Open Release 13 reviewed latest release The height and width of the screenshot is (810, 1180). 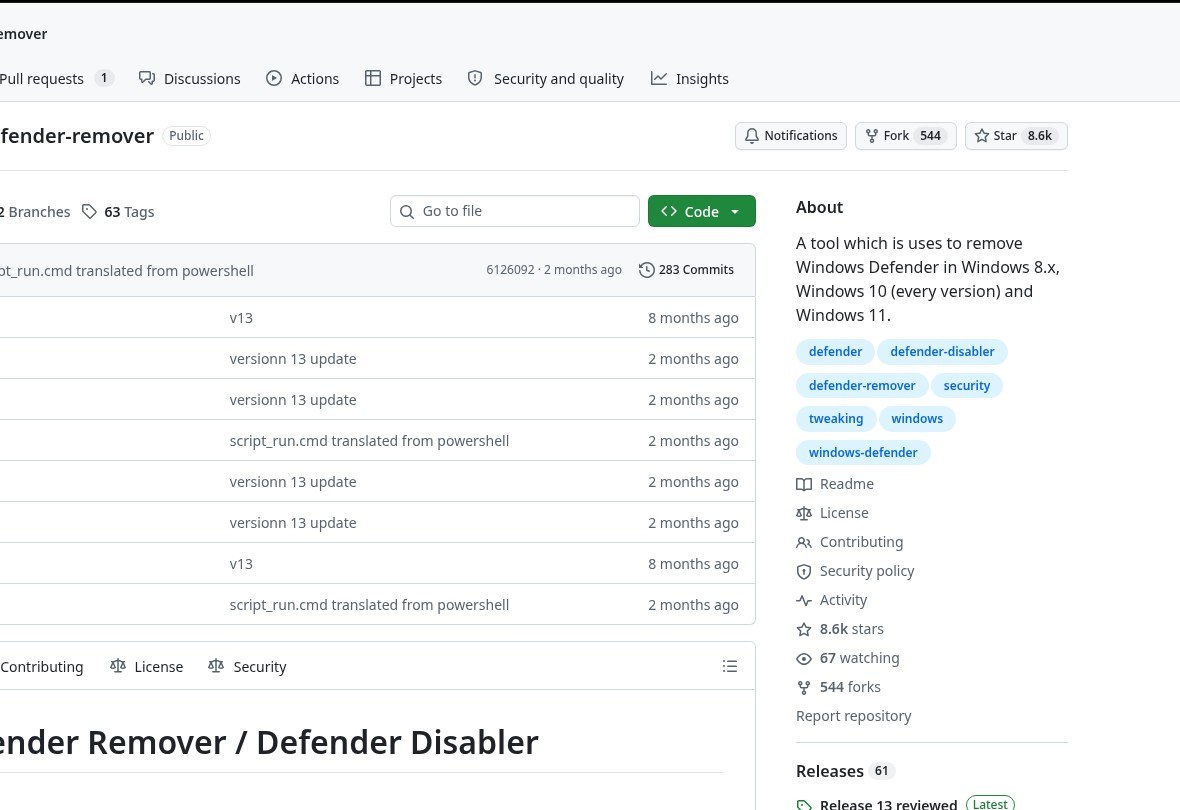(888, 804)
